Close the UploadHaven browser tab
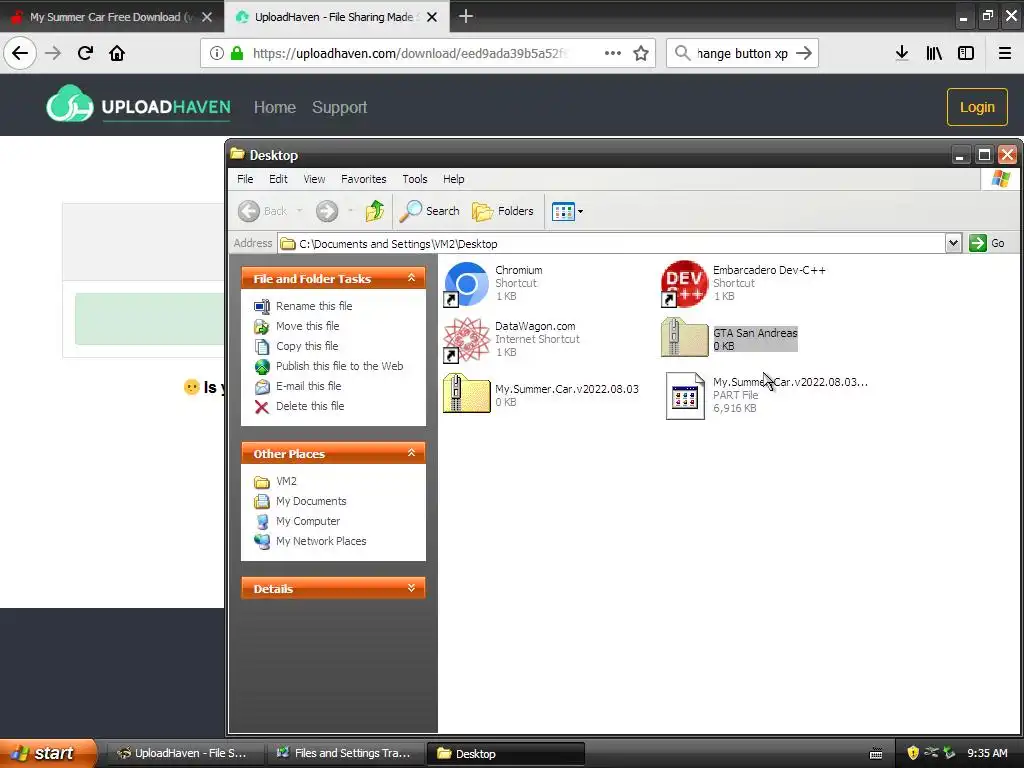 pos(432,17)
